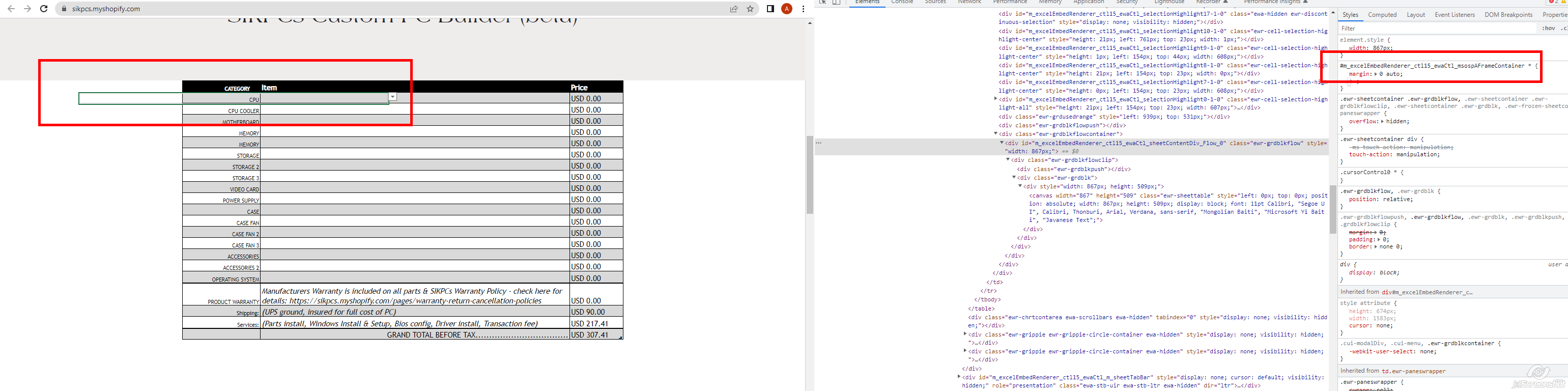Screen dimensions: 1568x391
Task: Click the share page icon in address bar
Action: (x=734, y=9)
